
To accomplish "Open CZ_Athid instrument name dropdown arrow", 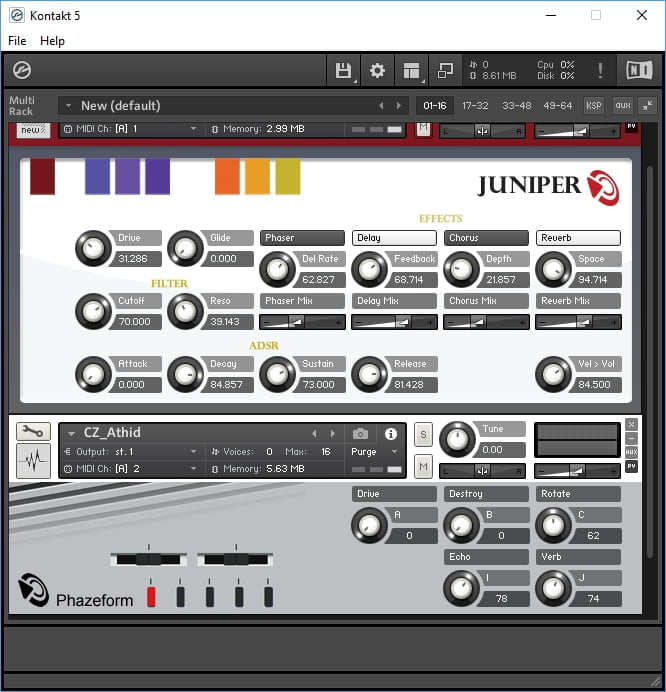I will coord(71,434).
